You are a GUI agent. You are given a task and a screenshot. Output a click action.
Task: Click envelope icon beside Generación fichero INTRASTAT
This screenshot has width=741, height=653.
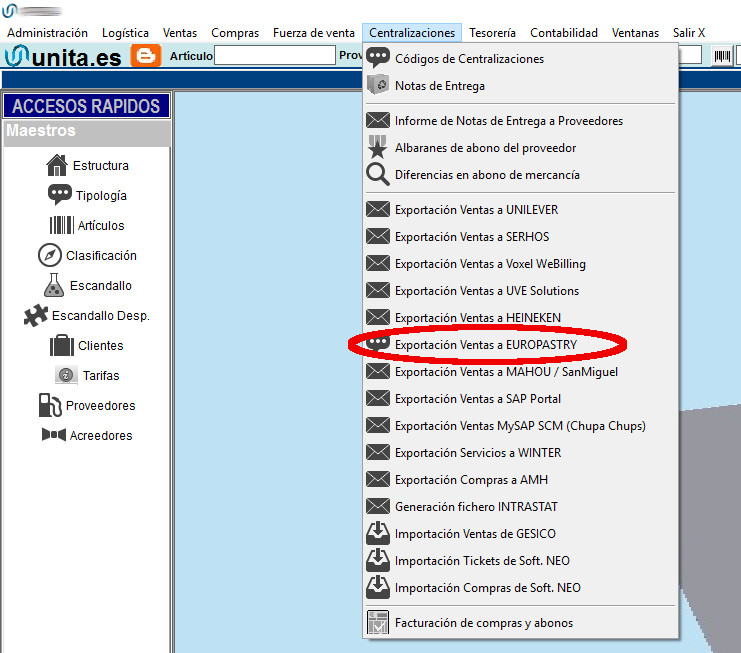coord(378,506)
